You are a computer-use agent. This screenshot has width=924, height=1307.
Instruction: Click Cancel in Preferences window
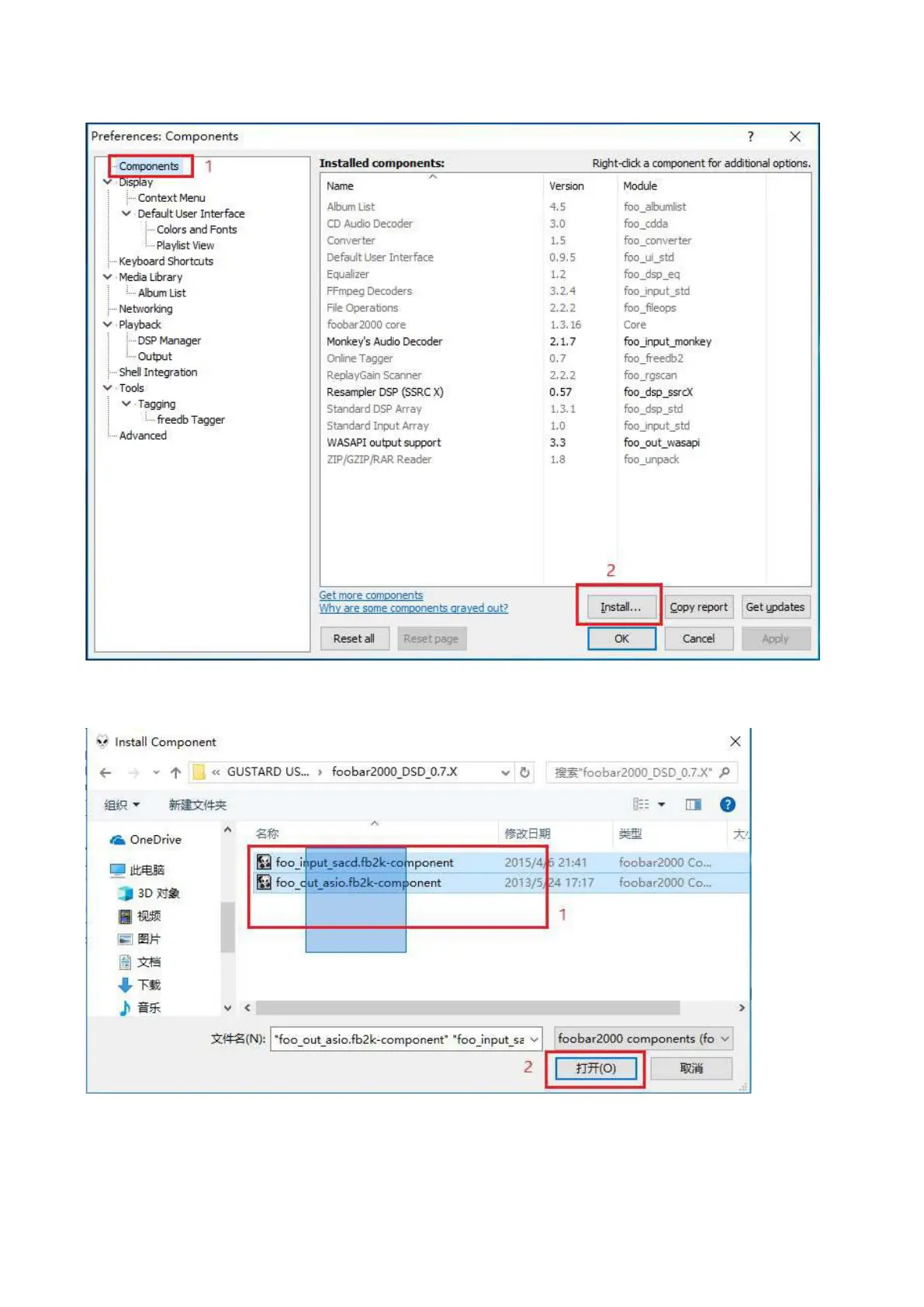[699, 639]
